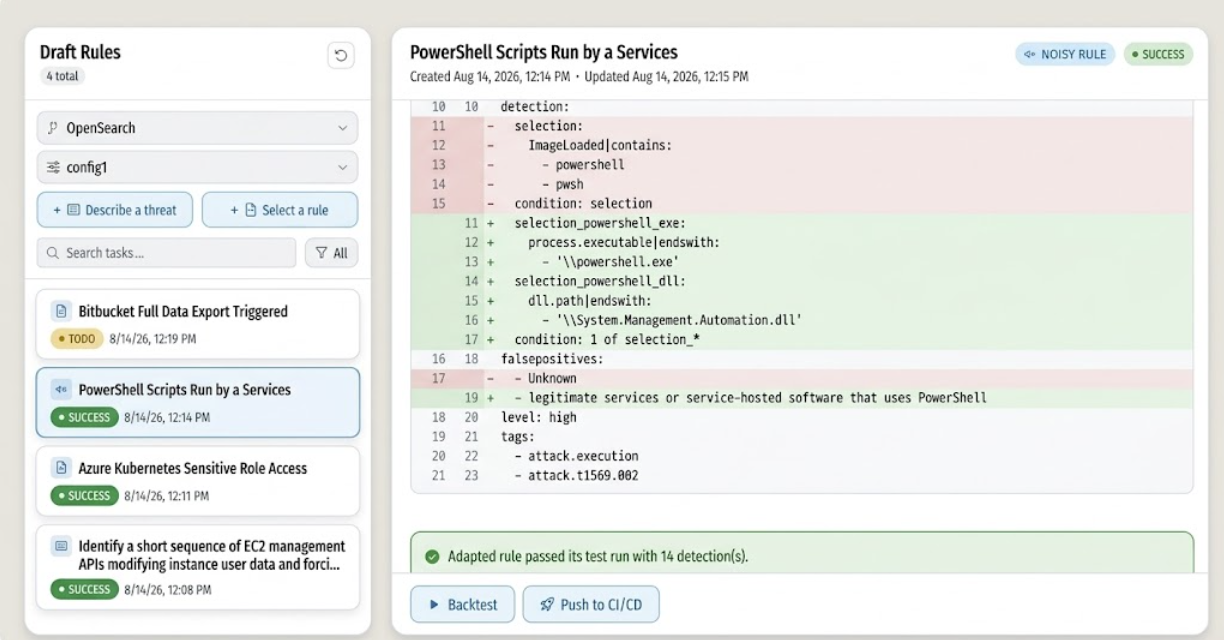The height and width of the screenshot is (640, 1224).
Task: Click Push to CI/CD button
Action: coord(591,604)
